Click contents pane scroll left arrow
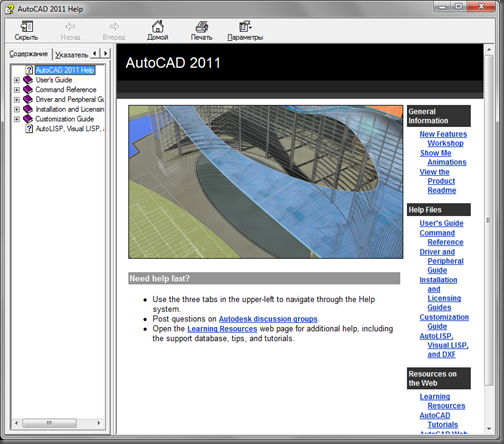The width and height of the screenshot is (504, 444). pos(17,423)
